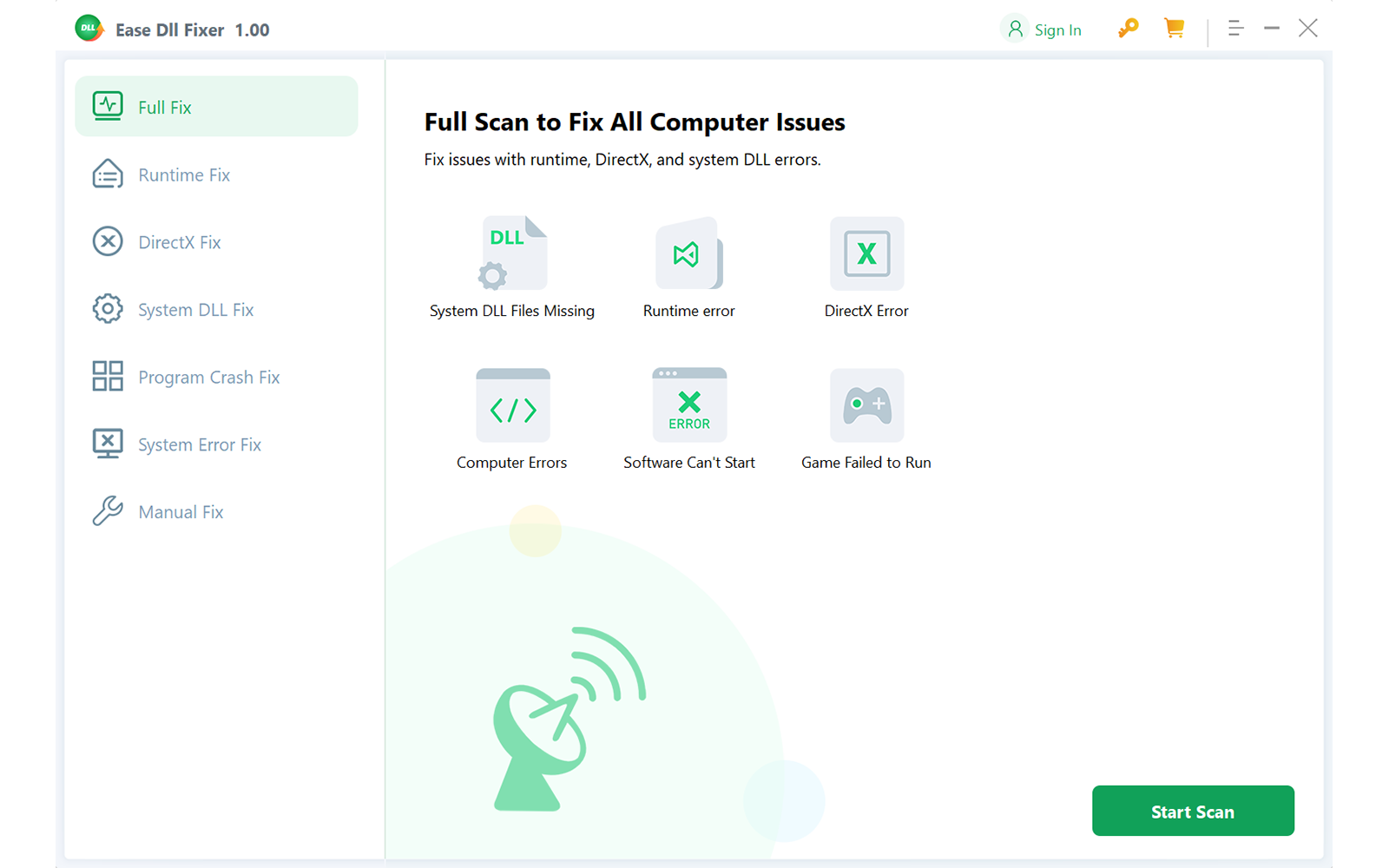Click the Game Failed to Run gamepad icon
This screenshot has width=1389, height=868.
[x=866, y=405]
